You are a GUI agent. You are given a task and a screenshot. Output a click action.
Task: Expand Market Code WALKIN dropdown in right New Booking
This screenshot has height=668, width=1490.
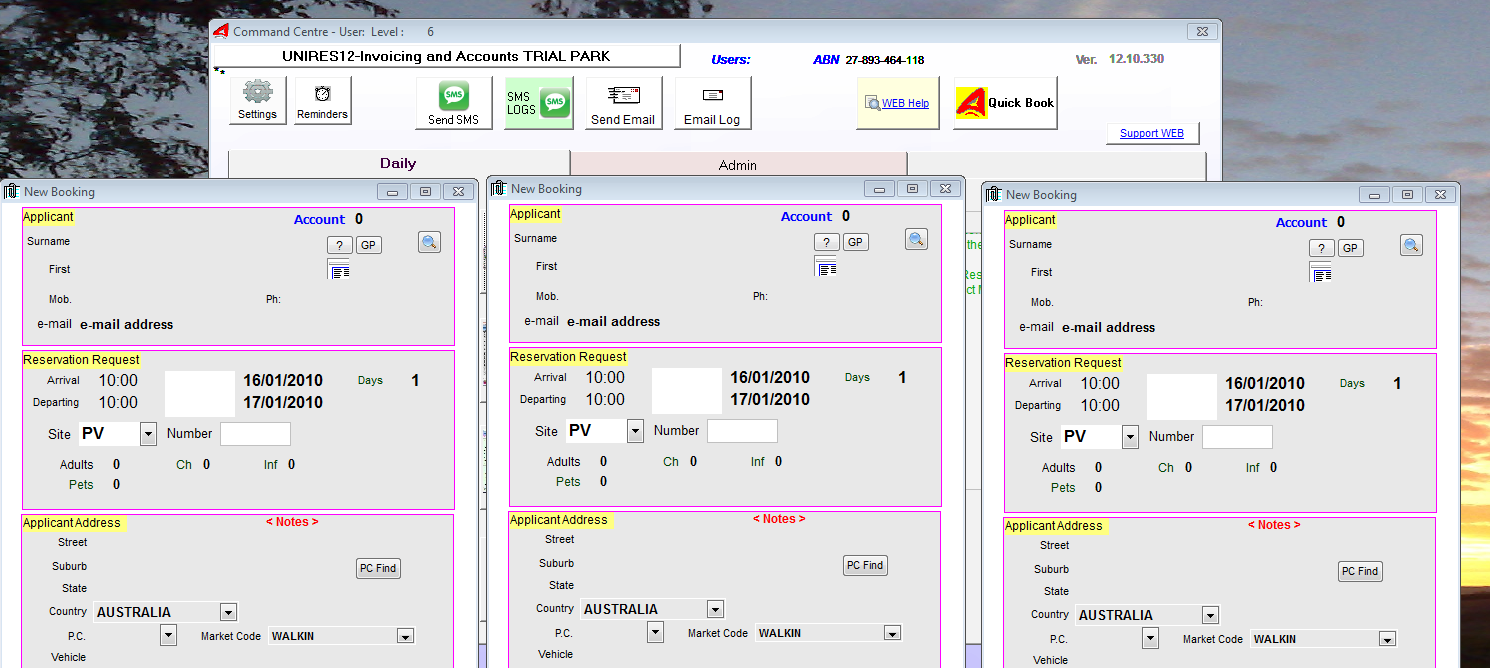tap(1387, 639)
